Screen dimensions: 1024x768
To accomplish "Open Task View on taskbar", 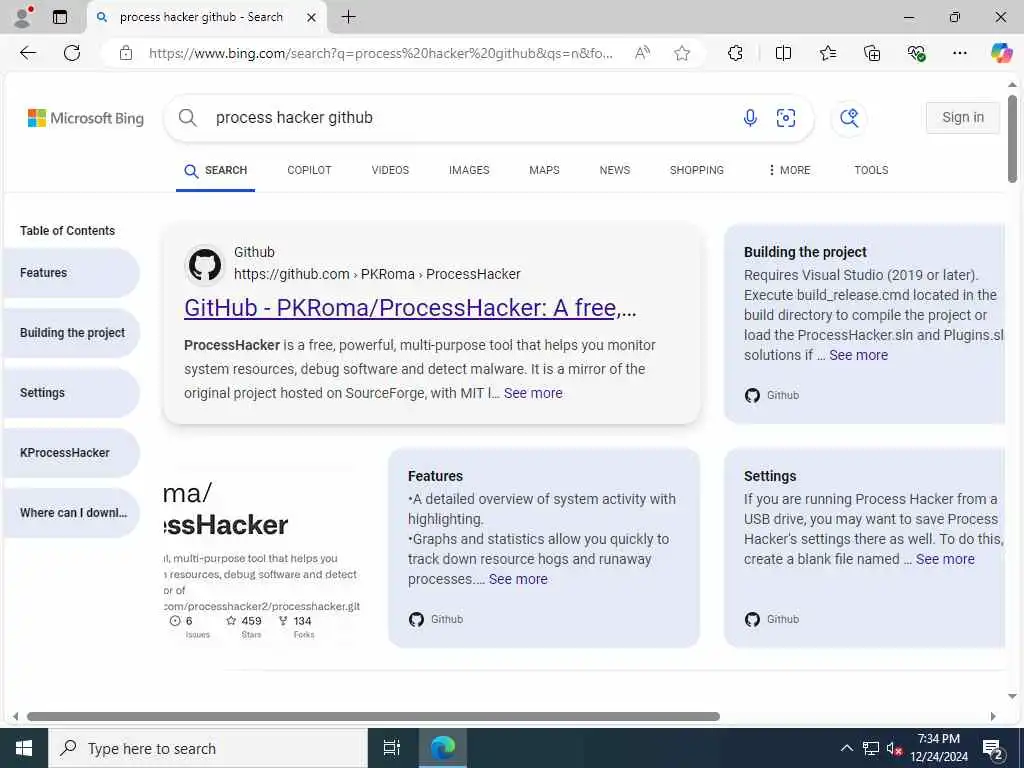I will pos(392,748).
